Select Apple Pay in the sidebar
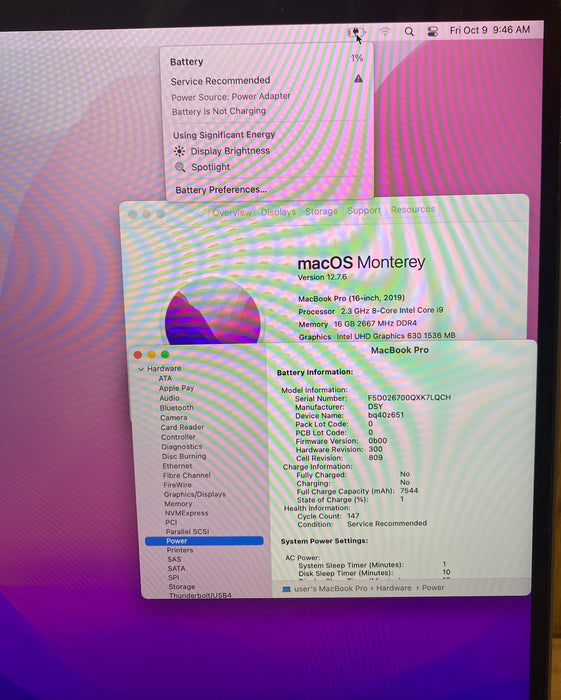 [176, 388]
